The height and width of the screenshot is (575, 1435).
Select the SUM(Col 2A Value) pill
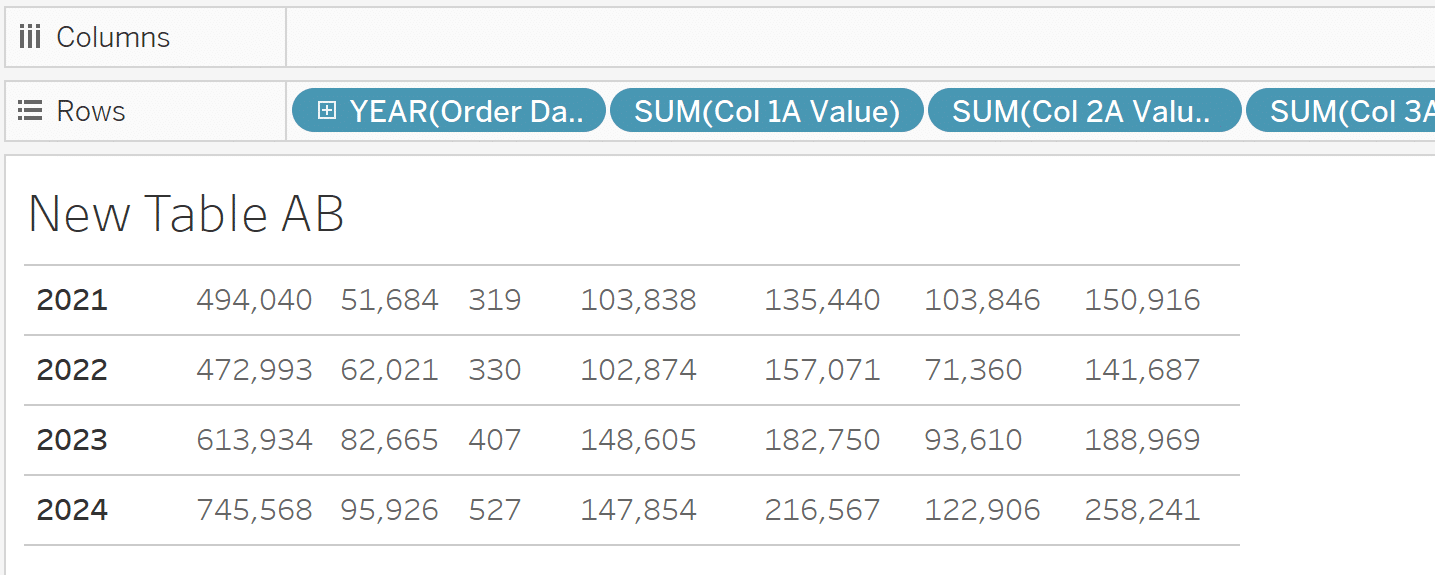pyautogui.click(x=1084, y=111)
